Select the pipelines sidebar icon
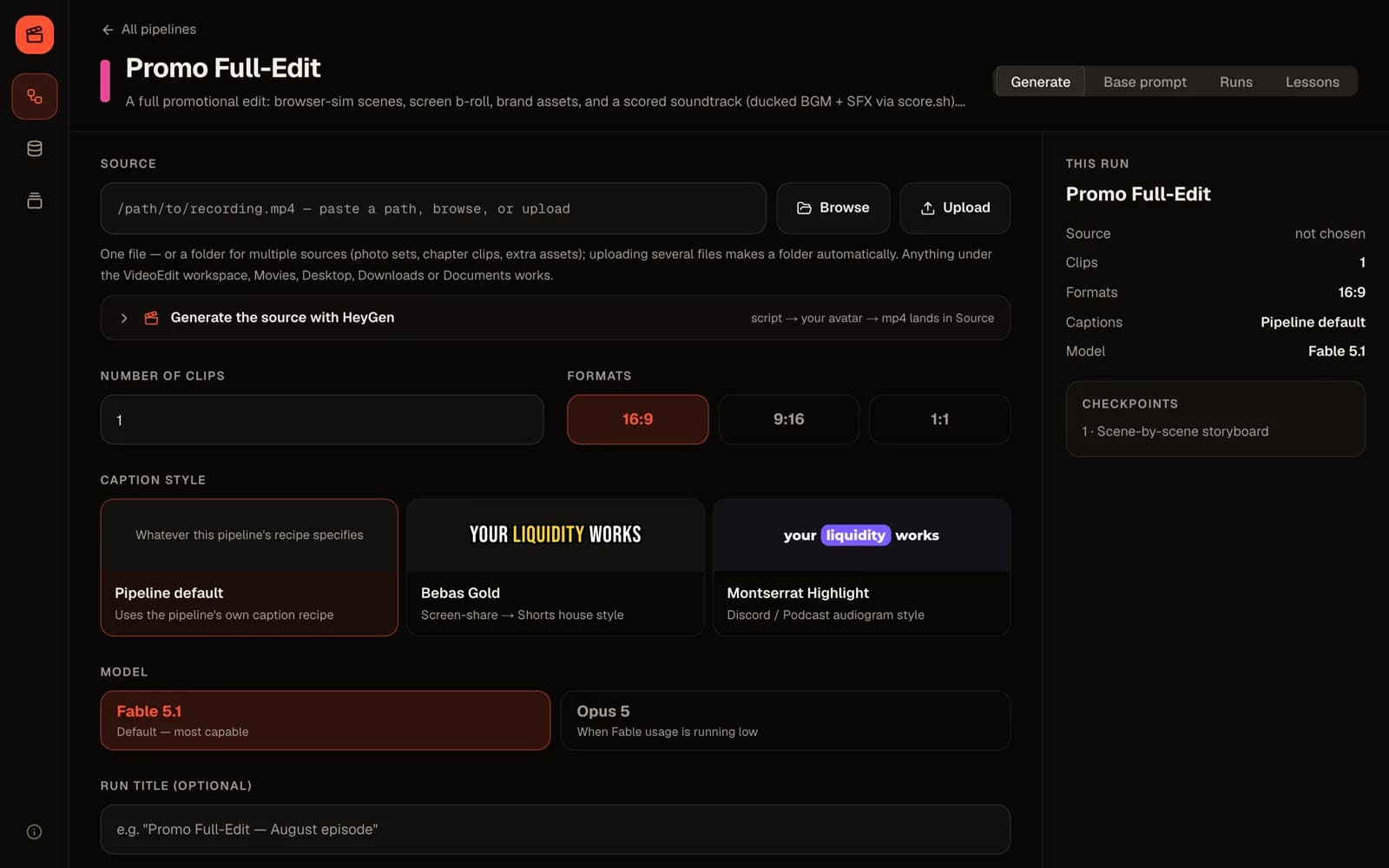This screenshot has width=1389, height=868. click(35, 96)
